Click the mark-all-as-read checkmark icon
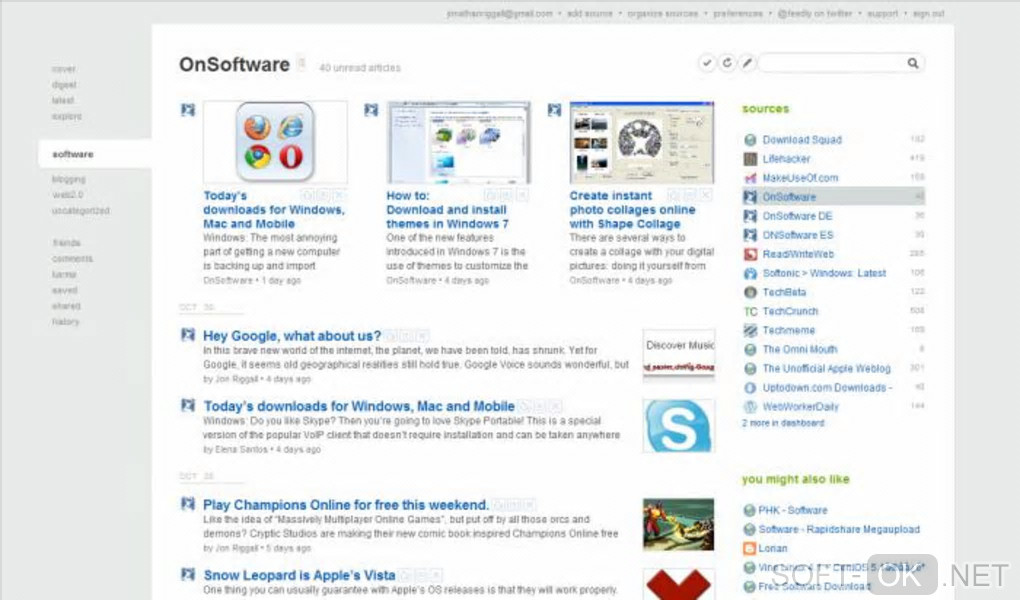This screenshot has width=1020, height=600. click(706, 63)
